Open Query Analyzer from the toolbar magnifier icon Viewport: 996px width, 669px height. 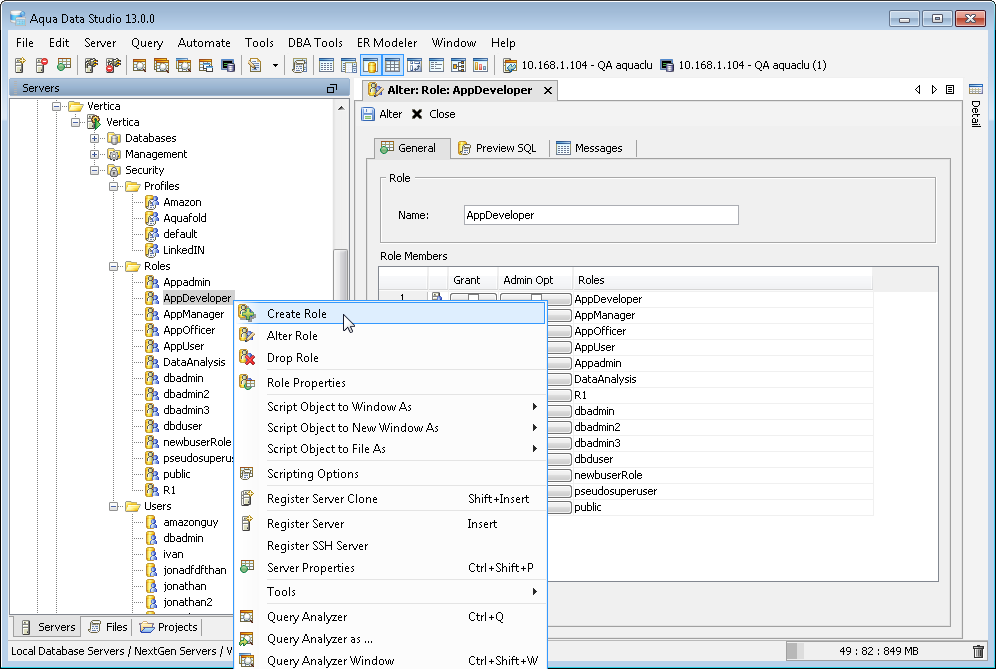tap(139, 65)
